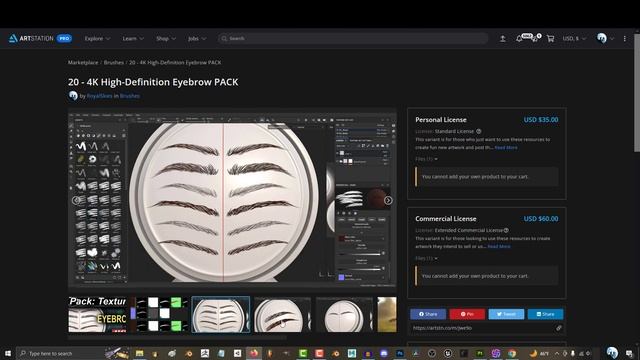Screen dimensions: 640x360
Task: Open the Windows notification center
Action: point(629,353)
